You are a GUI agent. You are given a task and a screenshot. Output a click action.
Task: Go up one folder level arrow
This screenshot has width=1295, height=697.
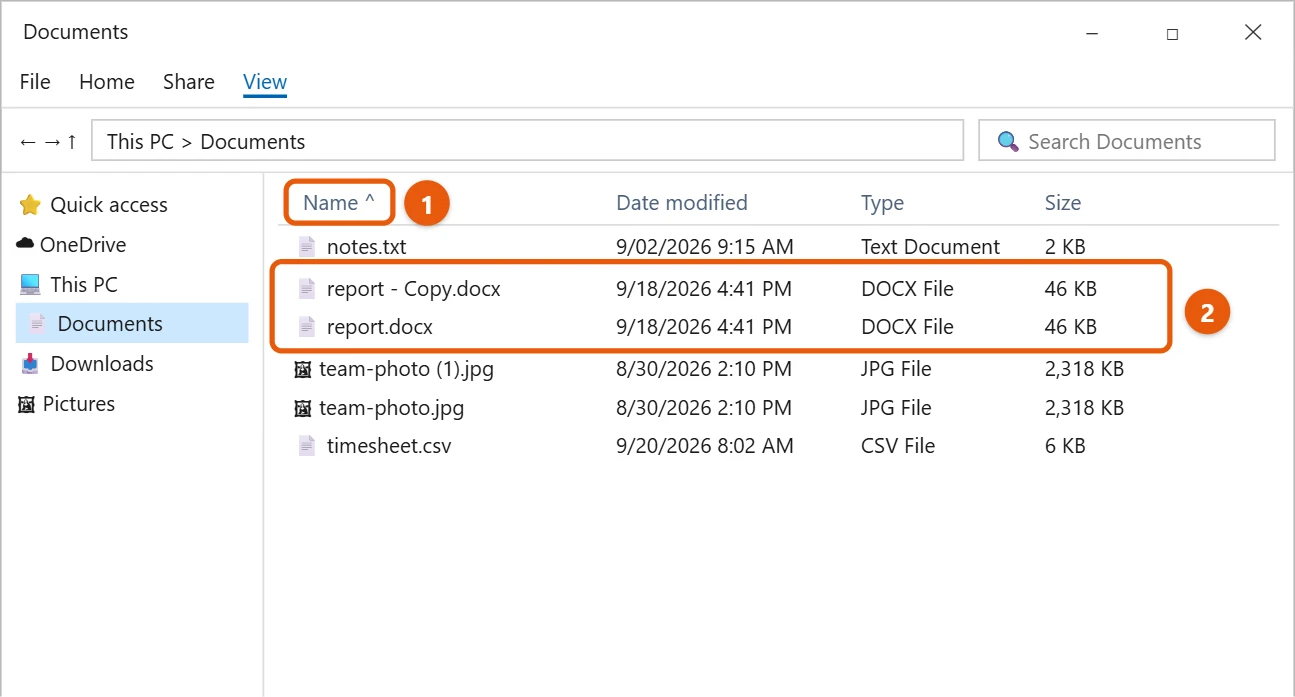click(x=71, y=142)
